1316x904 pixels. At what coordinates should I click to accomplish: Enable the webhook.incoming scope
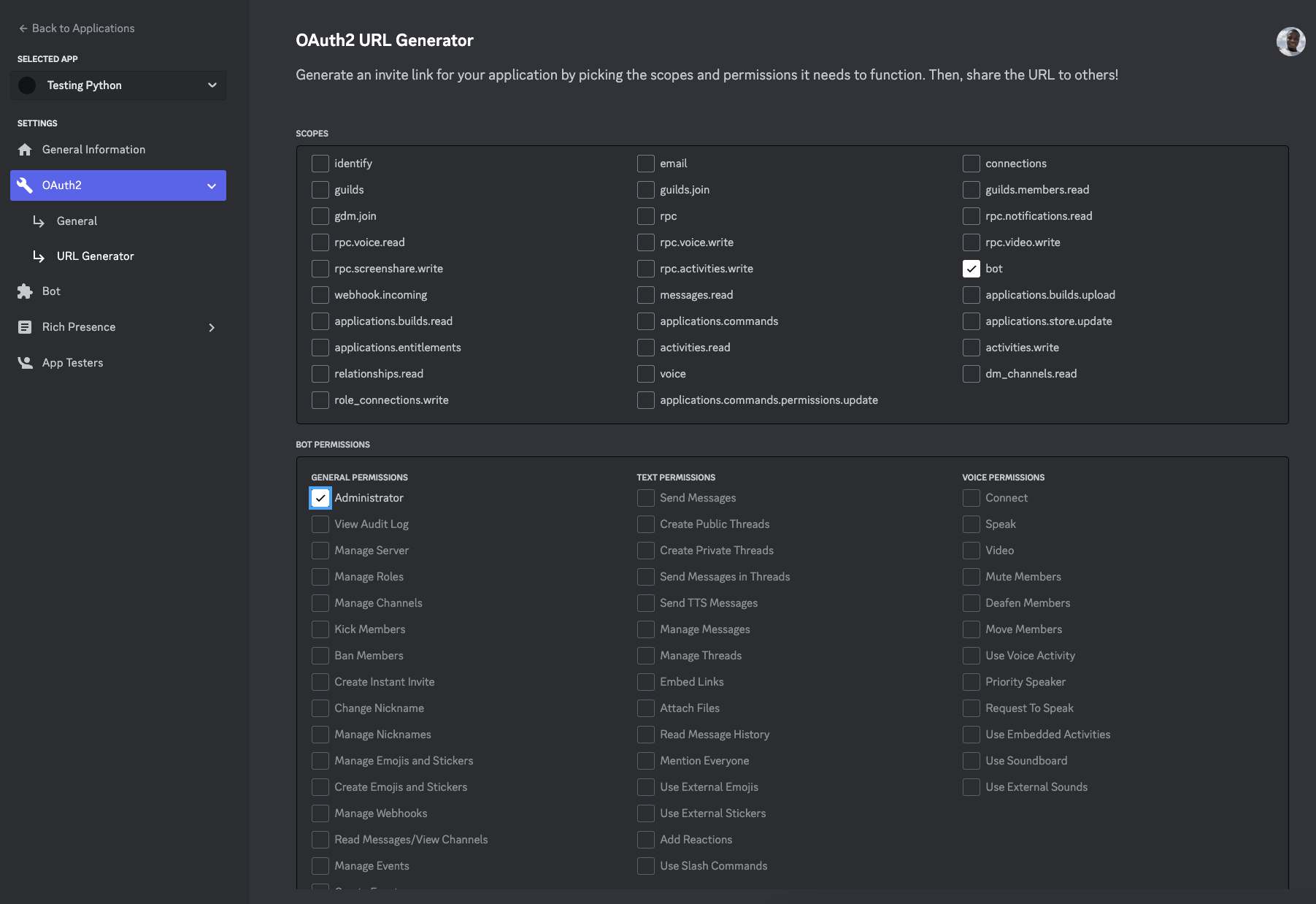pos(320,294)
